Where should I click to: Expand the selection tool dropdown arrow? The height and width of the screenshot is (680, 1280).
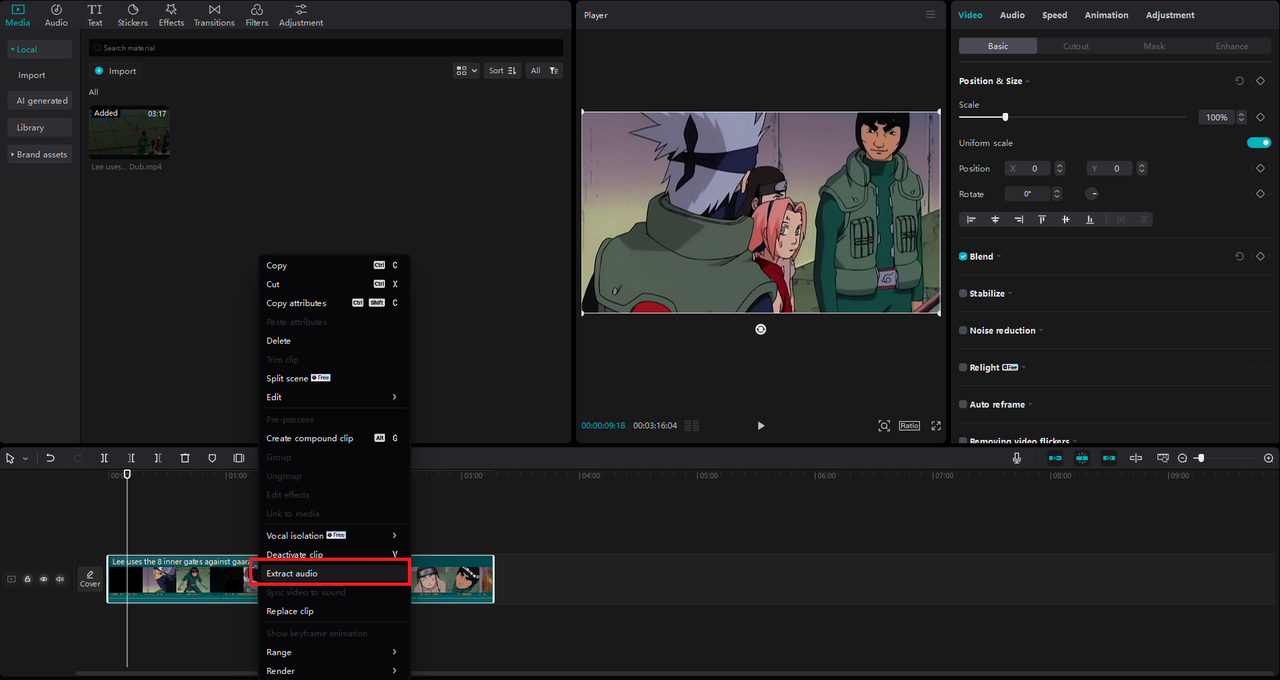(x=24, y=459)
